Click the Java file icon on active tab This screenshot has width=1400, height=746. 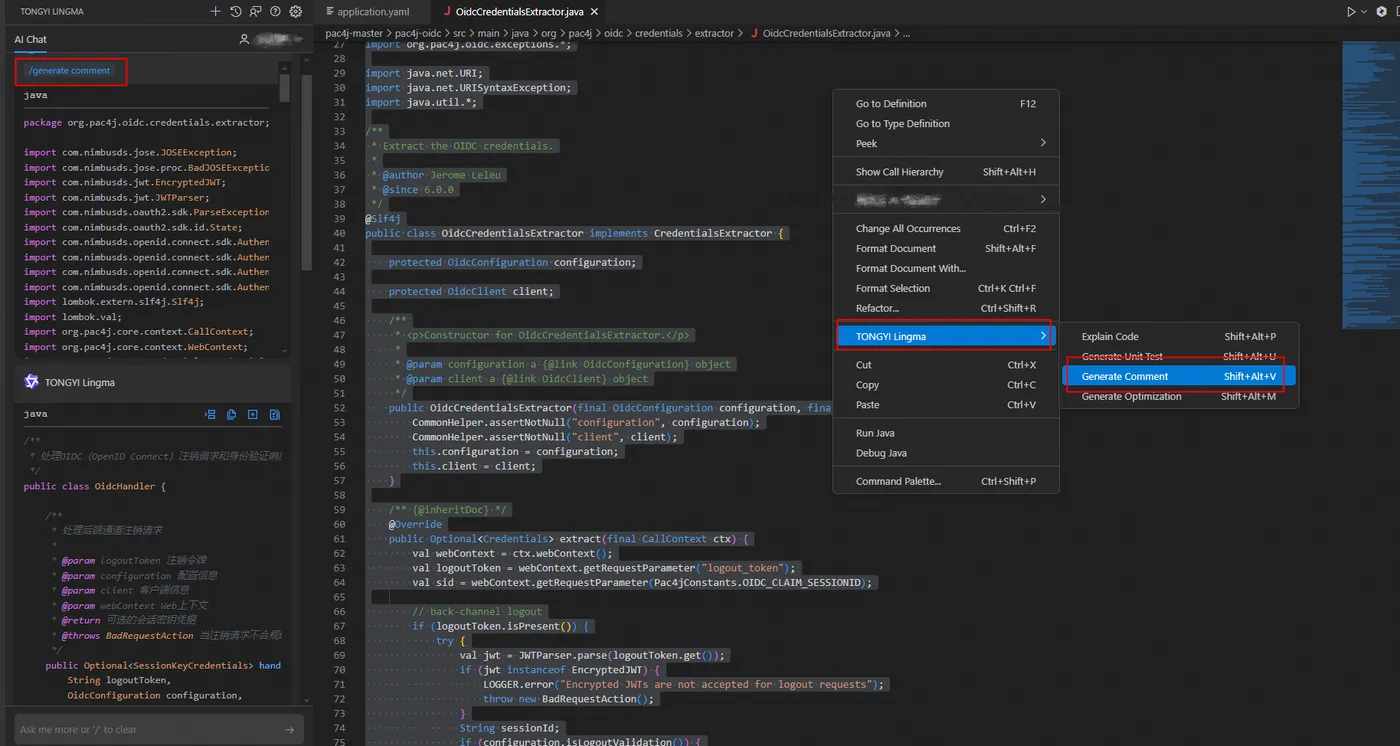click(x=447, y=12)
